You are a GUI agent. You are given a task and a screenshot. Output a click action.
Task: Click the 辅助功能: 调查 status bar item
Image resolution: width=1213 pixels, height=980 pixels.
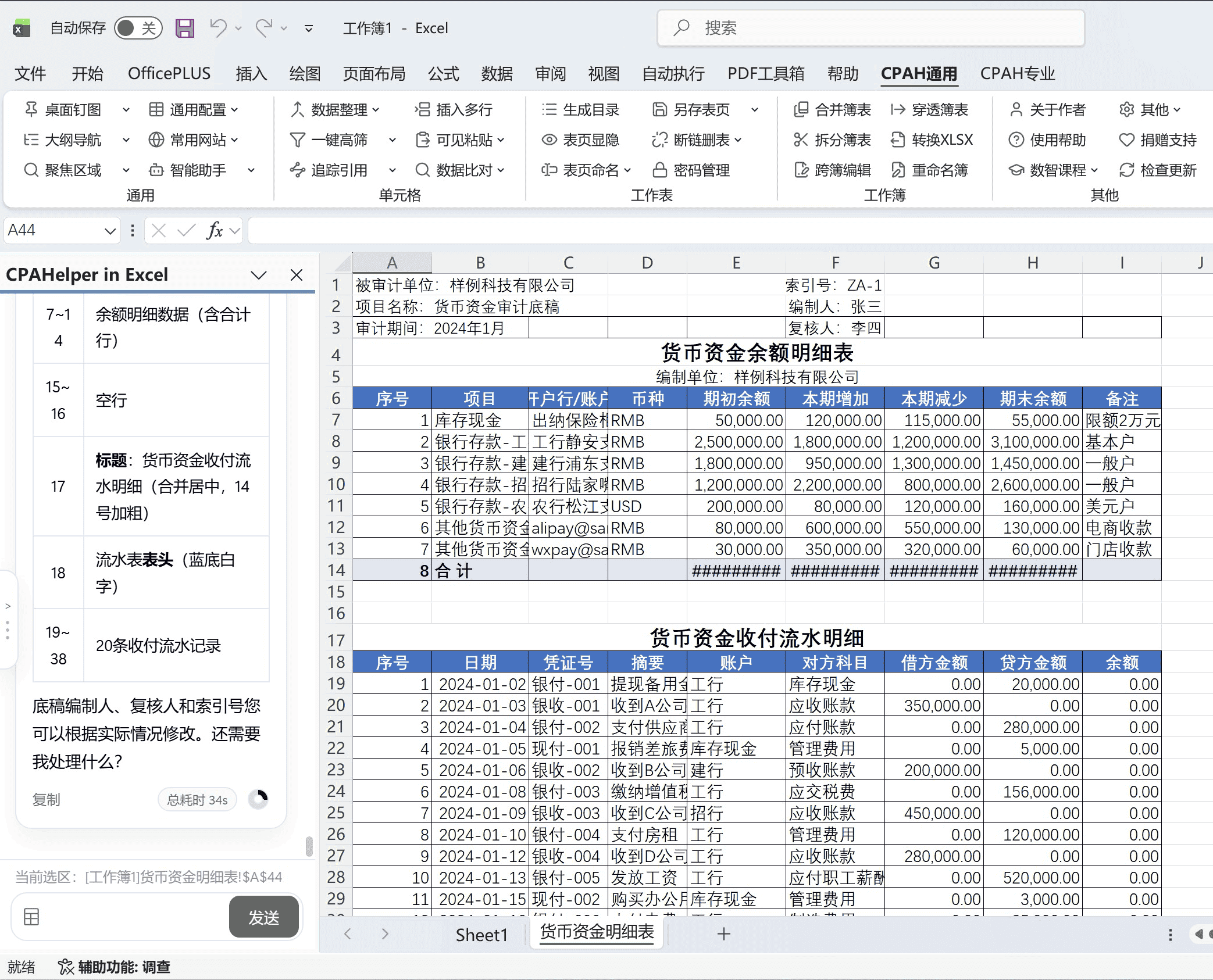click(115, 967)
